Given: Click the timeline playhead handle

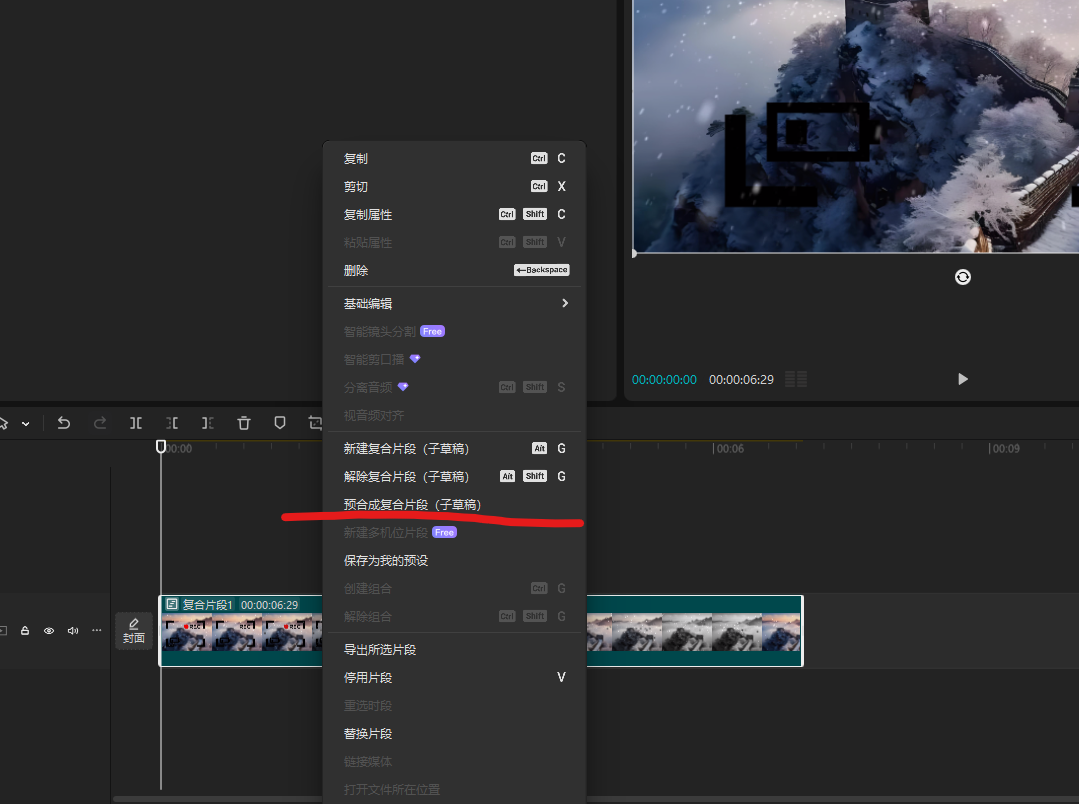Looking at the screenshot, I should coord(161,446).
